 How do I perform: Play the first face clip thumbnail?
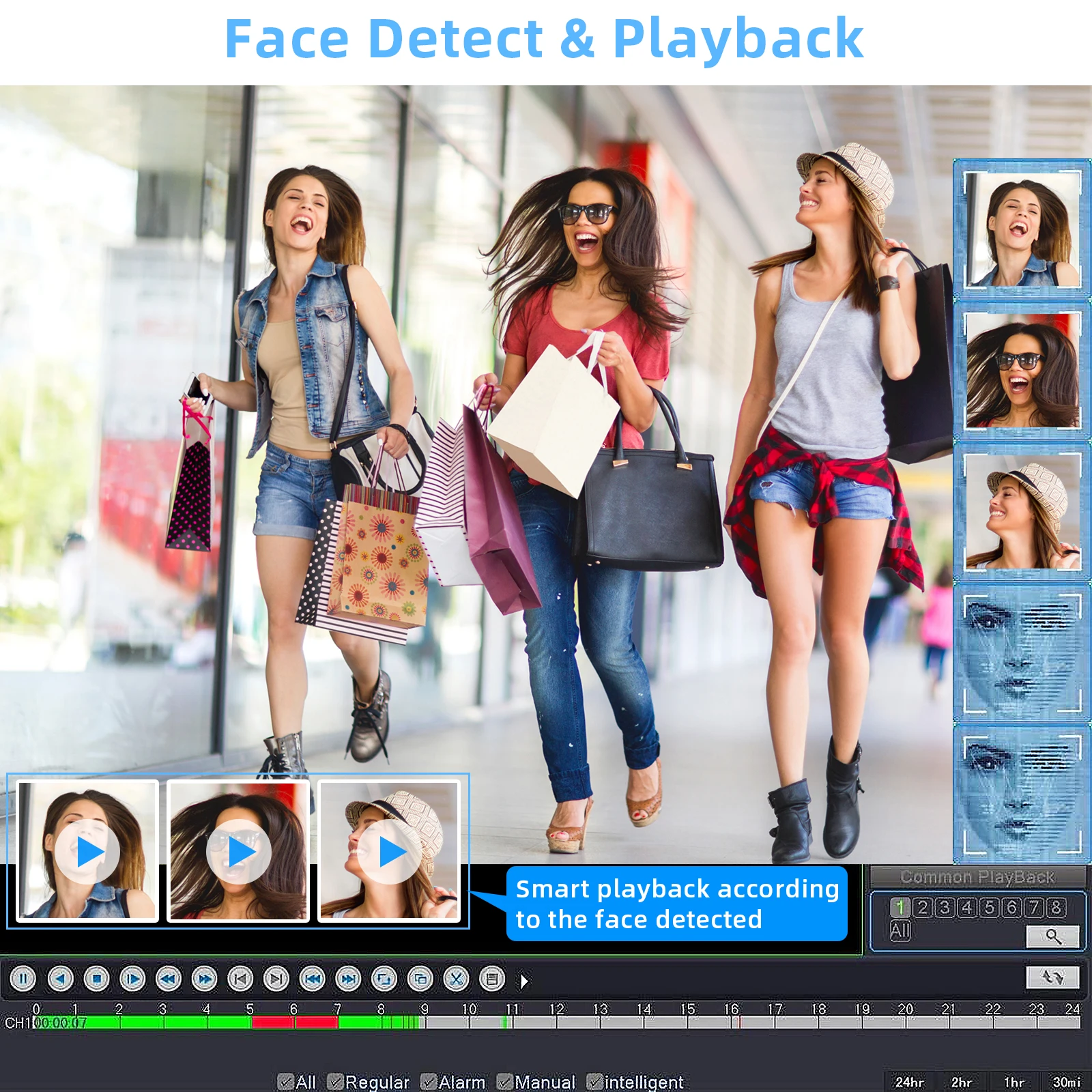tap(88, 852)
